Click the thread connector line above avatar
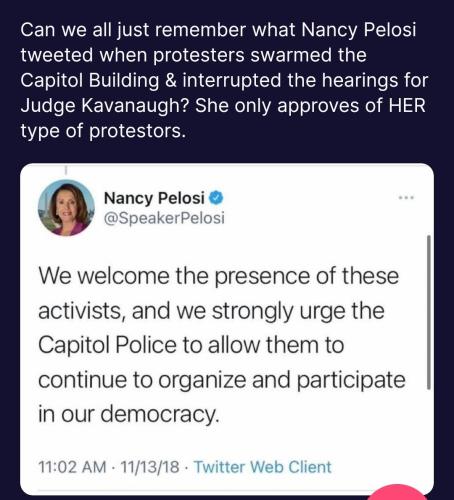The image size is (454, 500). [x=66, y=170]
